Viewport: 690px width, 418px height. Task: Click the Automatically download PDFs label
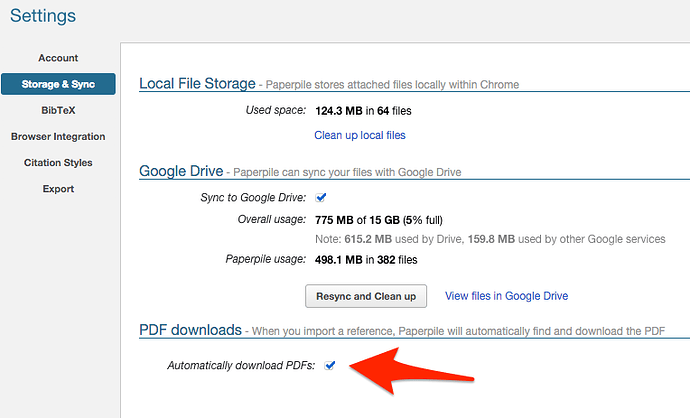(241, 366)
